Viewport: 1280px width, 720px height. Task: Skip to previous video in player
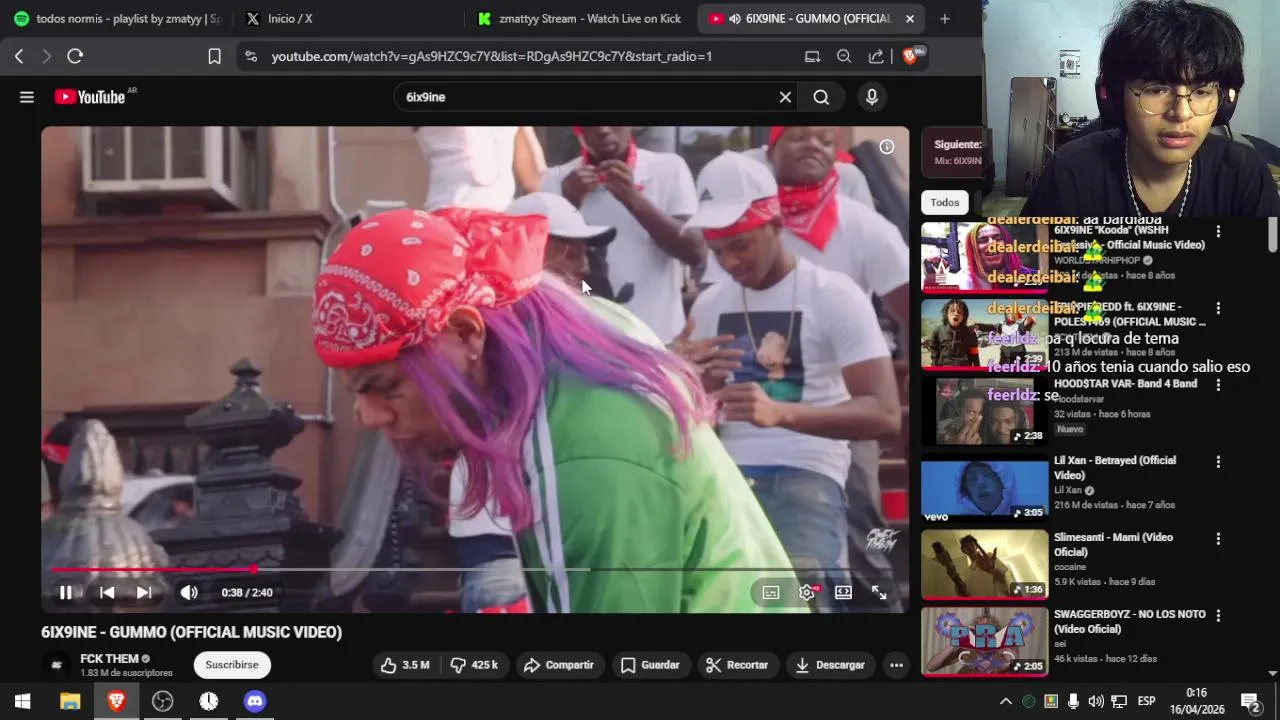[x=107, y=592]
